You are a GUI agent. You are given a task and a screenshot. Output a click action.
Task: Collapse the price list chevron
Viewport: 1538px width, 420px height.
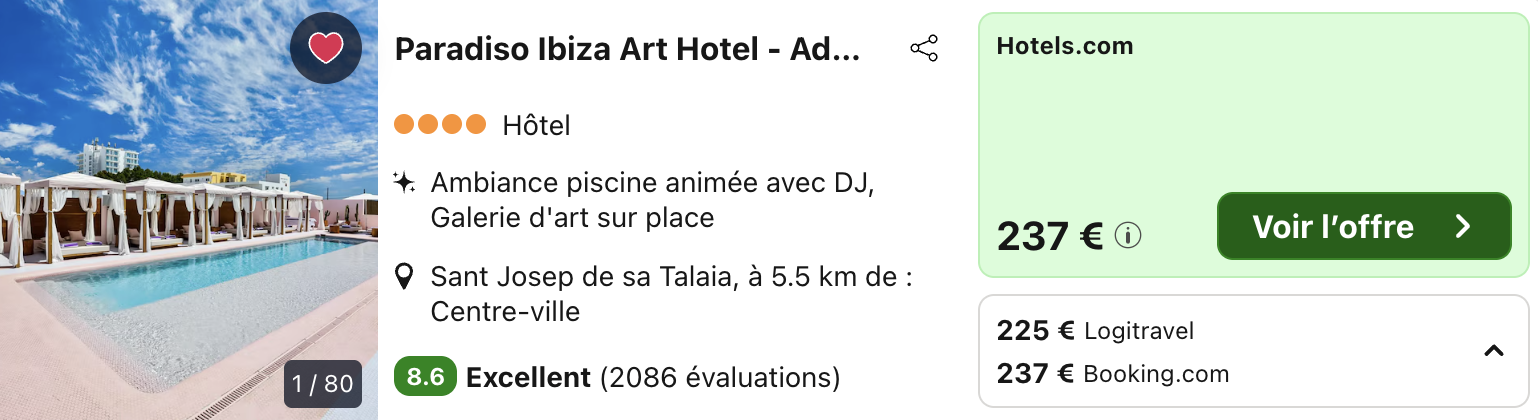point(1493,351)
